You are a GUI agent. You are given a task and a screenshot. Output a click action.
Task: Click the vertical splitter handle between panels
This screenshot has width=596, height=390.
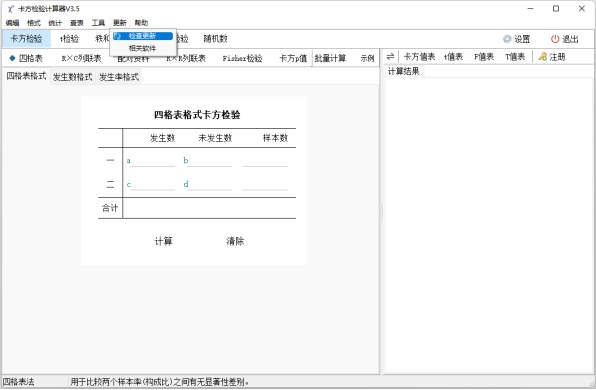pos(381,211)
